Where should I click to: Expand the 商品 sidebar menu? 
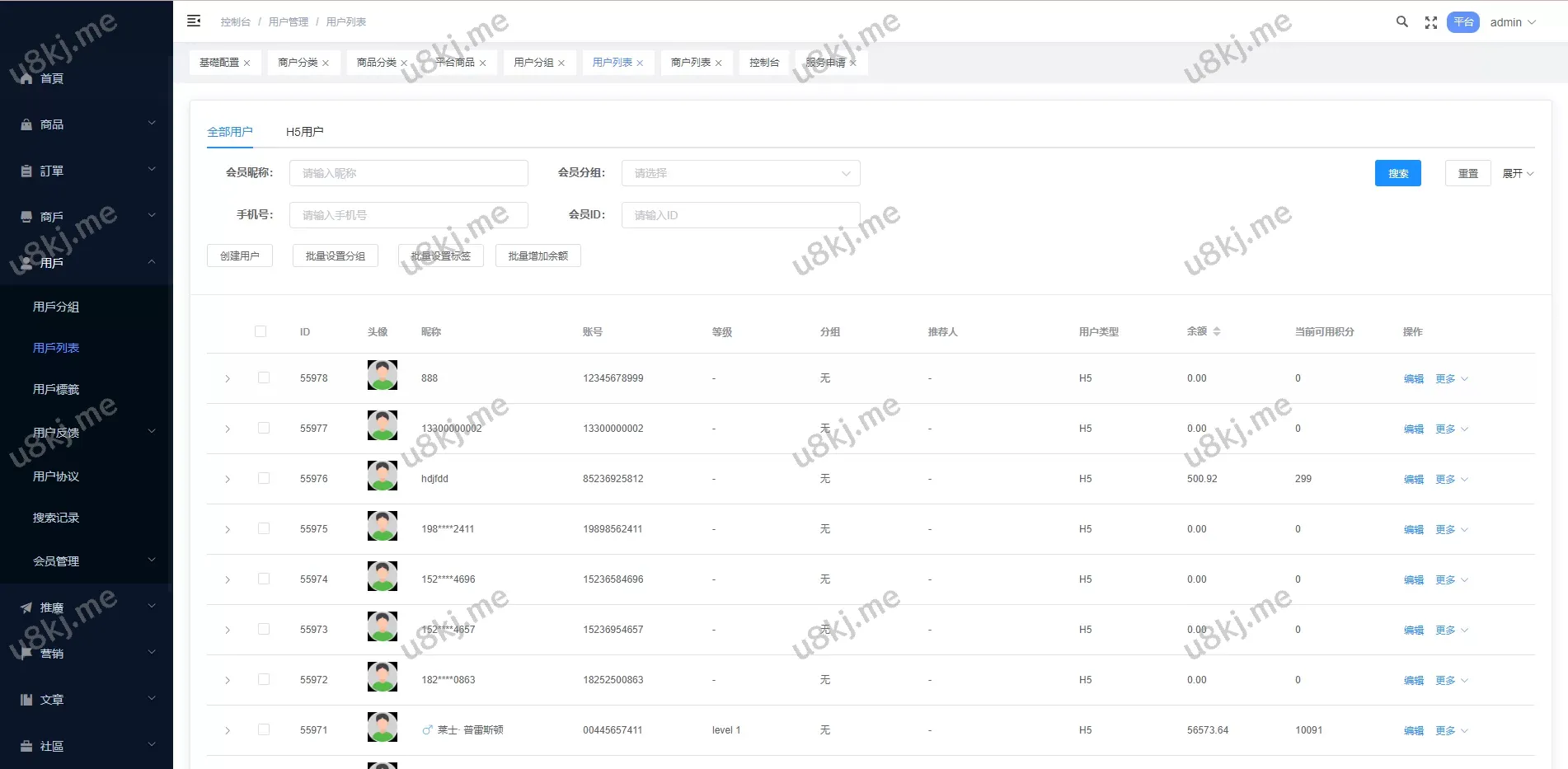87,124
